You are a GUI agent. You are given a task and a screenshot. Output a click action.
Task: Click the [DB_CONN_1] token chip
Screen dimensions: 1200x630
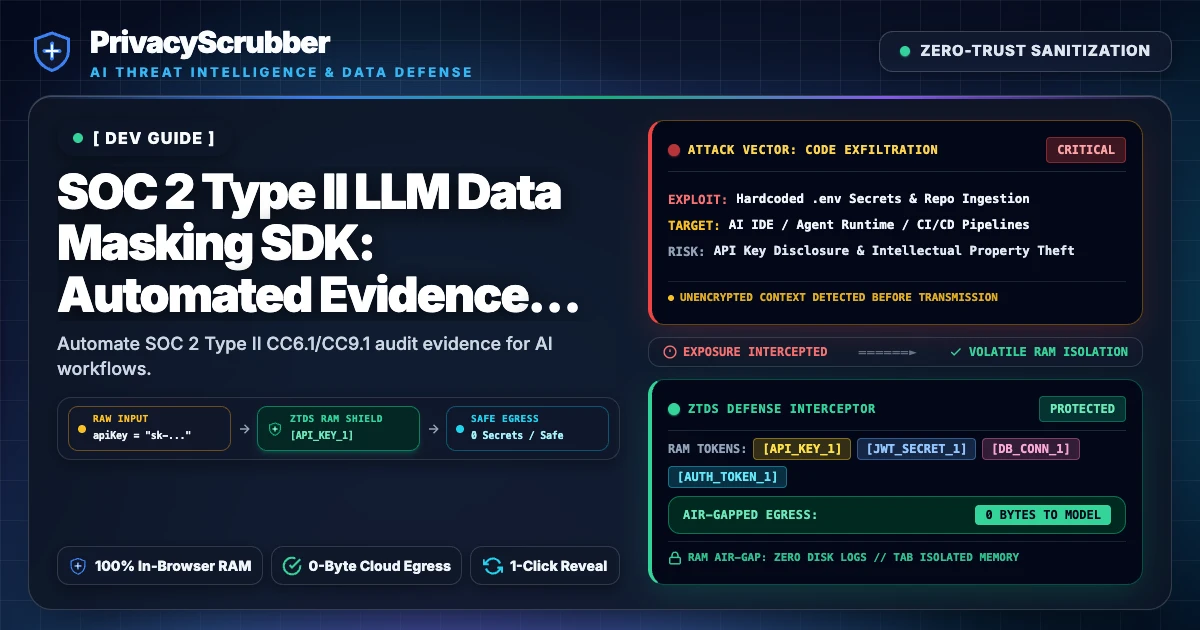click(1031, 449)
